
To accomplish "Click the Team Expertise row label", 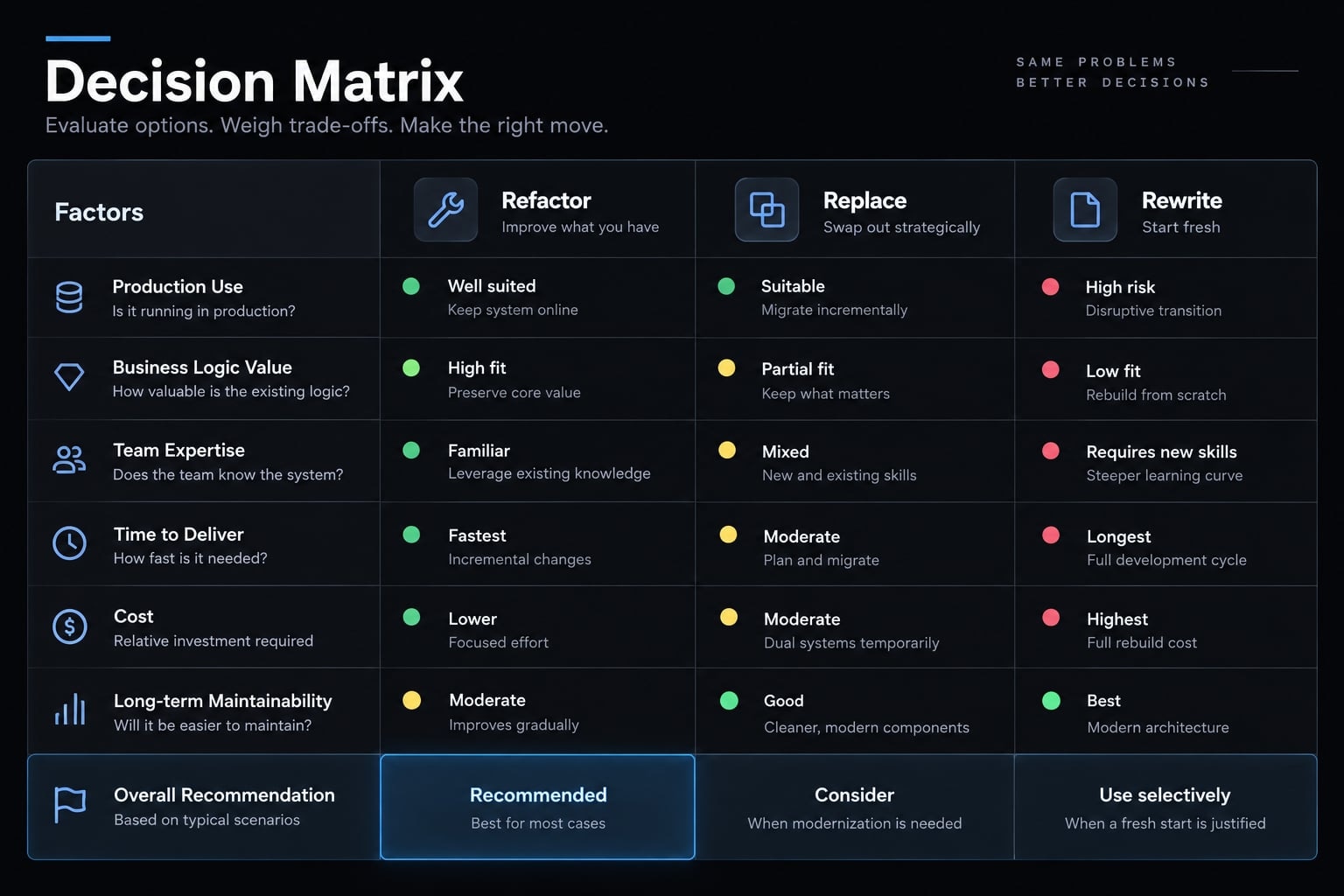I will pos(179,450).
